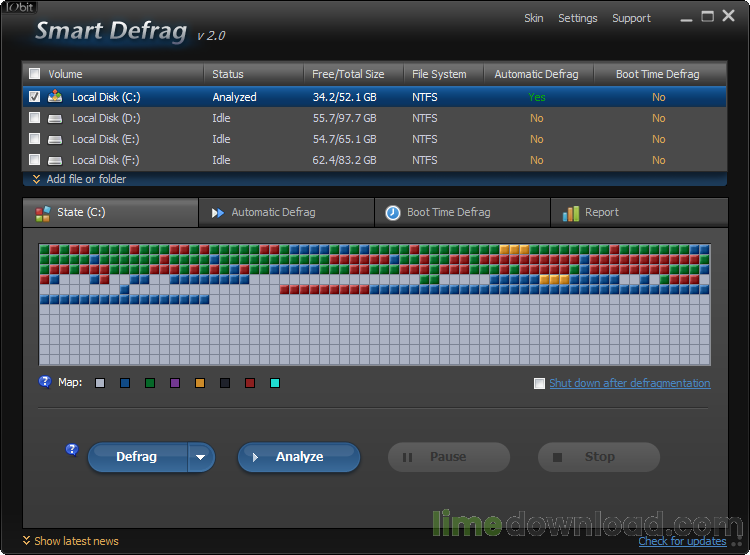Click the Local Disk (C:) drive icon
This screenshot has width=750, height=555.
coord(56,97)
